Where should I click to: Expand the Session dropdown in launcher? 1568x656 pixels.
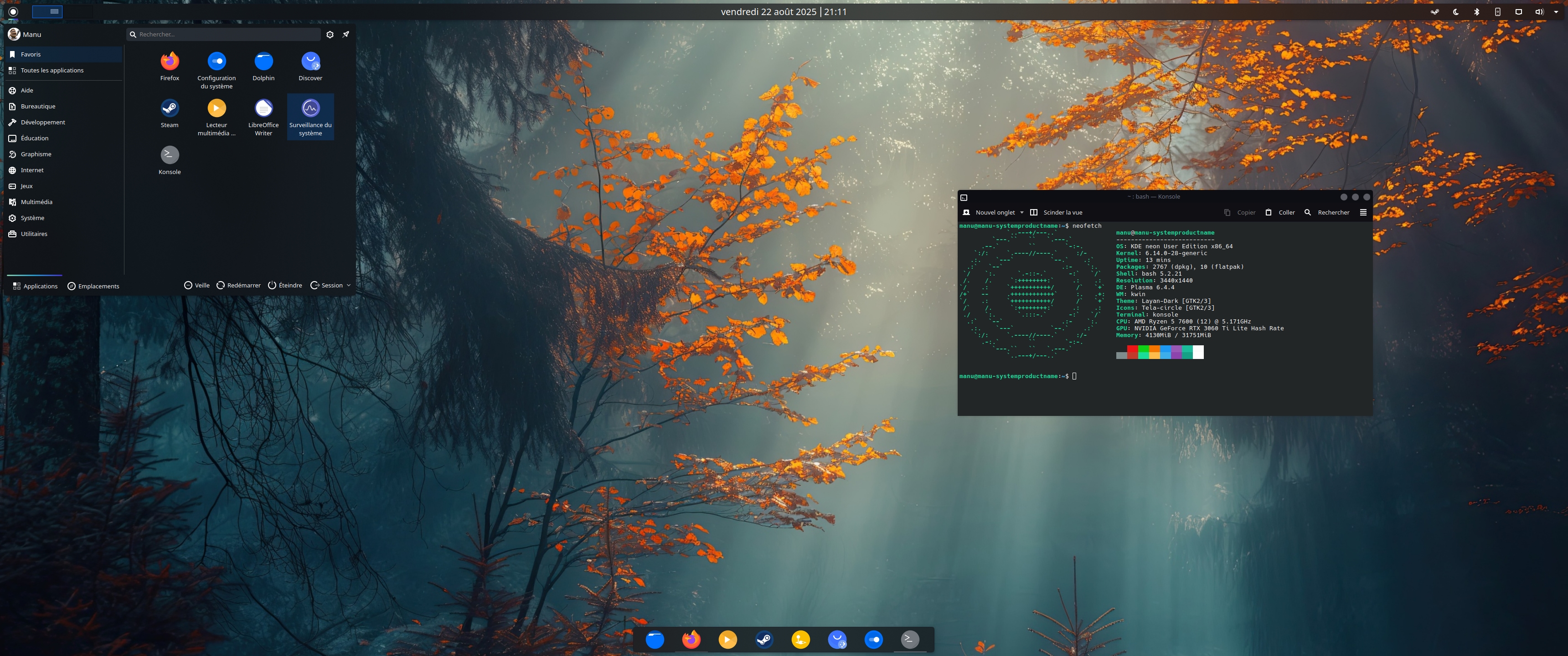[x=349, y=285]
